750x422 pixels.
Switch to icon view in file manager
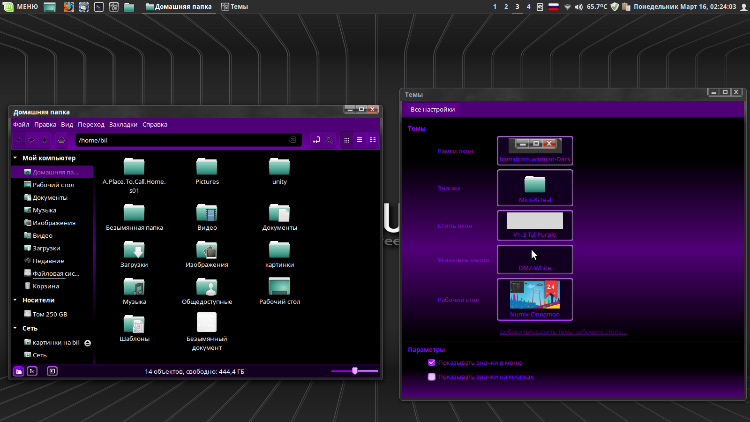(x=346, y=140)
